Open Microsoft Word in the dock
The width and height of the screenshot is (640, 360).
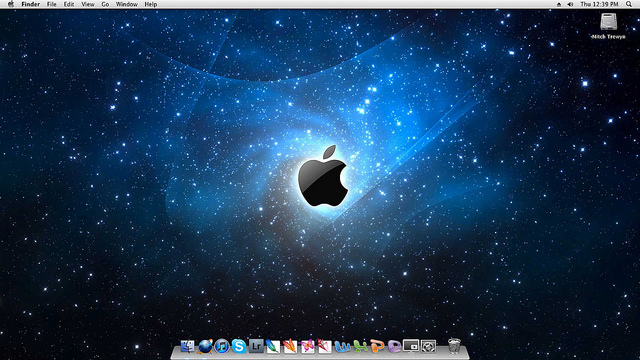pyautogui.click(x=342, y=346)
